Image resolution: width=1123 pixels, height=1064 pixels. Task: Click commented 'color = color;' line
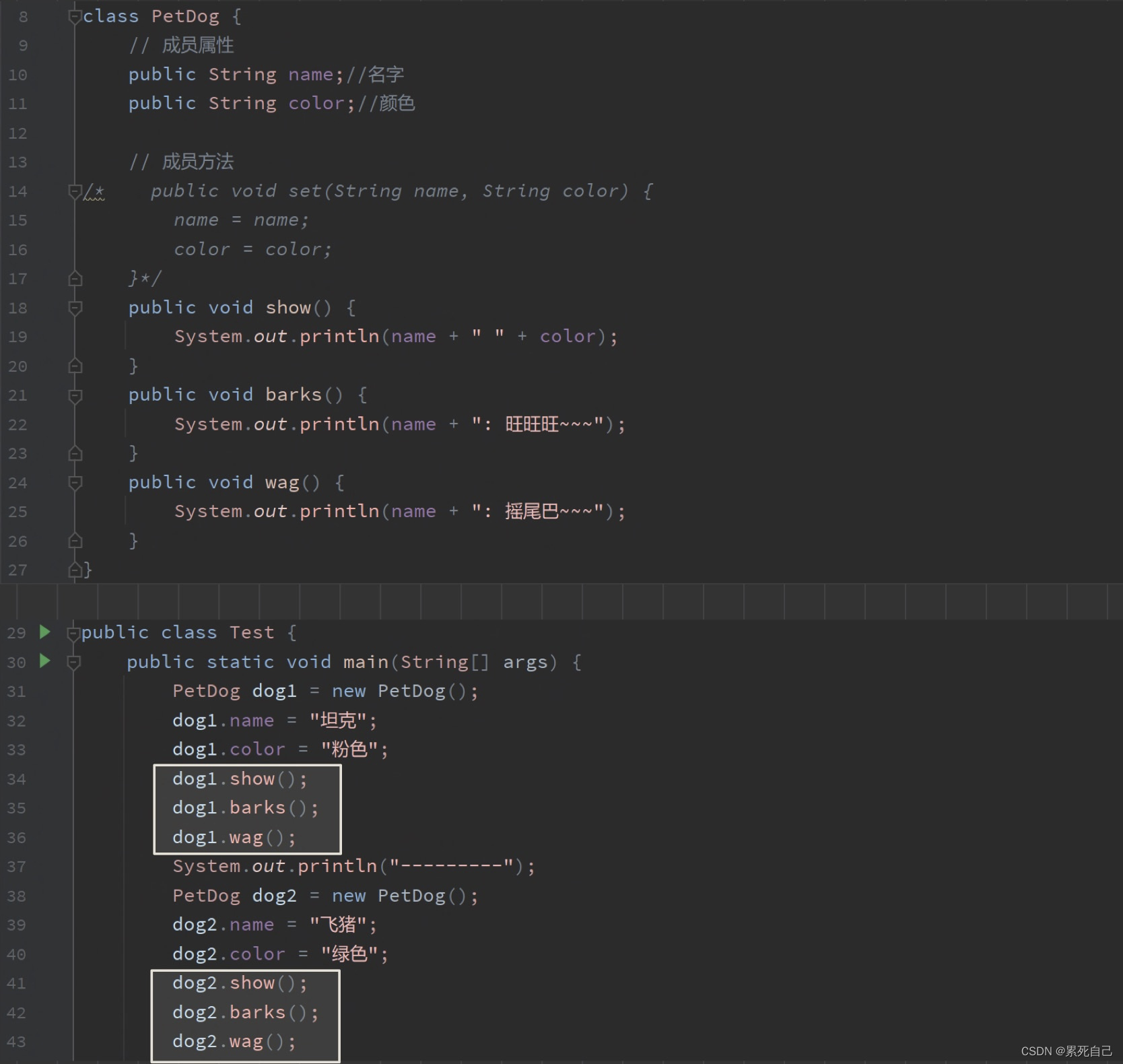pos(253,249)
